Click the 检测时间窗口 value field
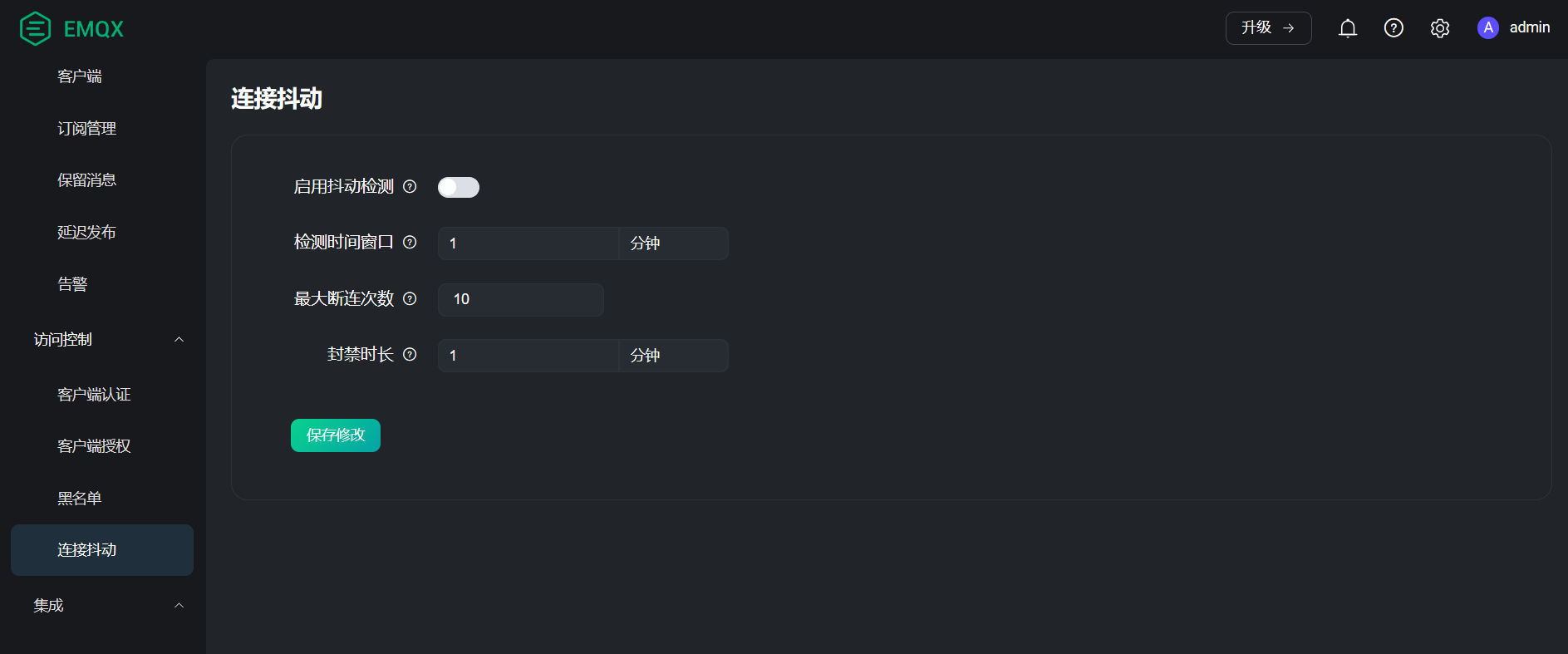This screenshot has width=1568, height=654. point(528,243)
